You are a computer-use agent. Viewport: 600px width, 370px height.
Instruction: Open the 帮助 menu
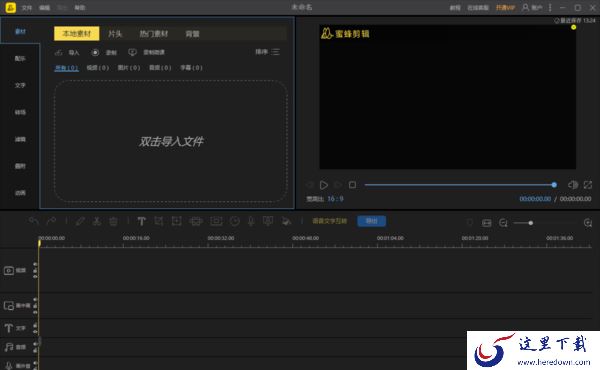point(80,8)
